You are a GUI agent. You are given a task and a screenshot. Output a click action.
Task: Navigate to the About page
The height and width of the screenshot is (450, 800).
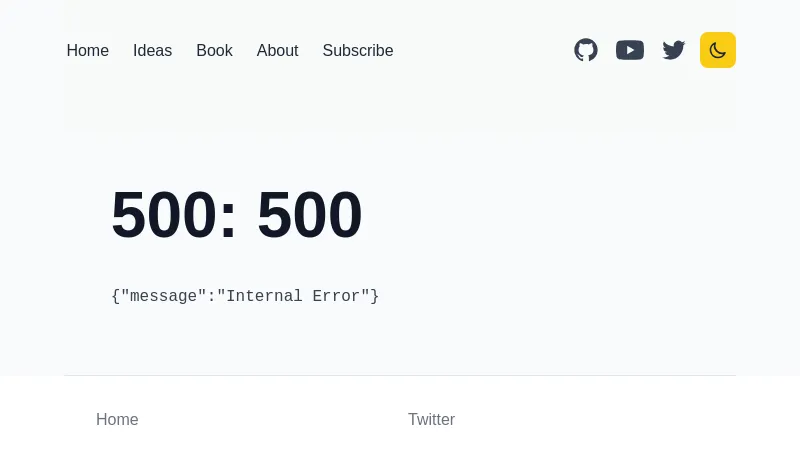277,50
